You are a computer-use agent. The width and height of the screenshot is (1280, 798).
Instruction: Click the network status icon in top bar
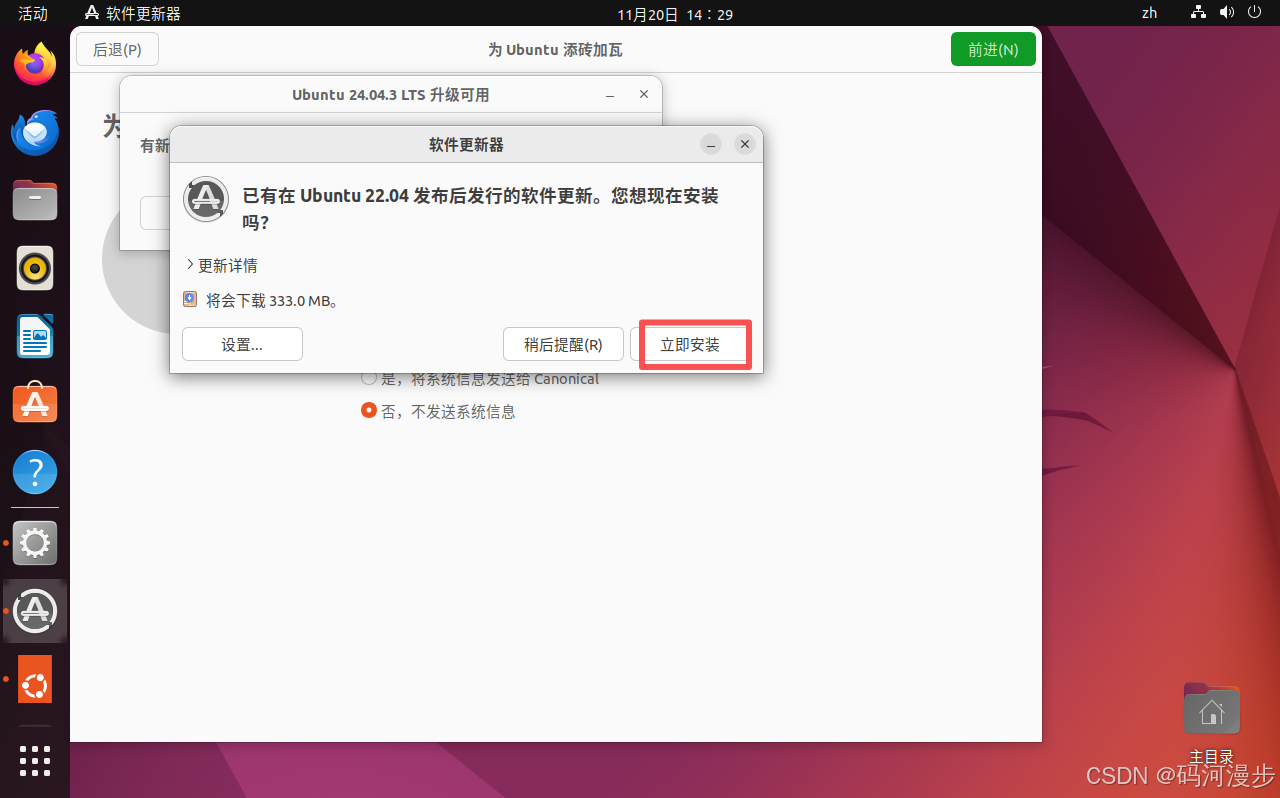pyautogui.click(x=1199, y=13)
